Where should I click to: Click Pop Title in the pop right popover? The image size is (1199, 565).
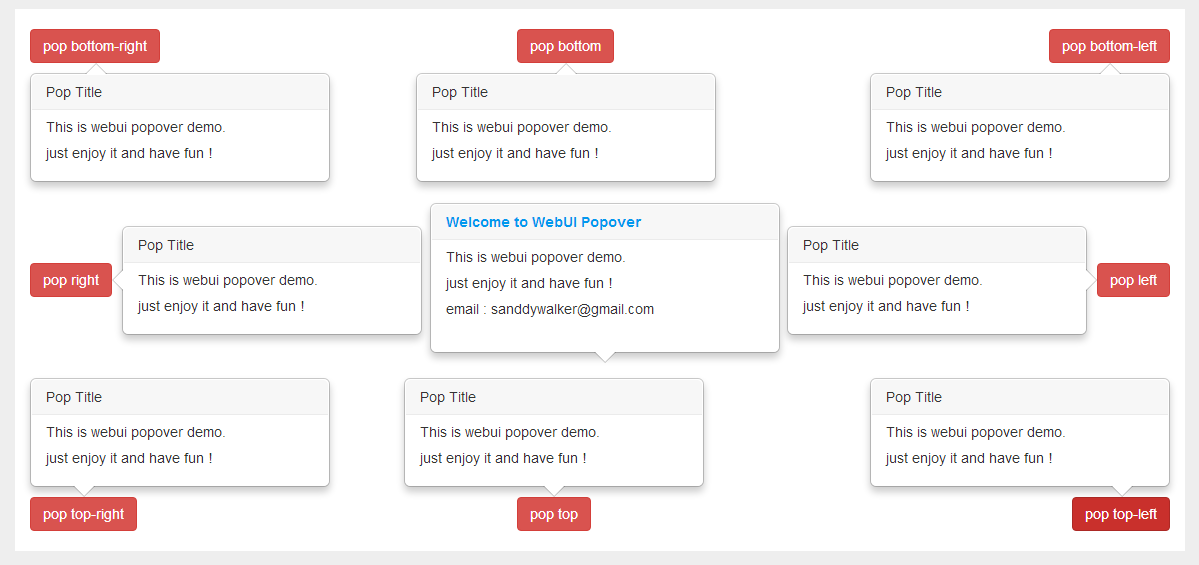[166, 245]
